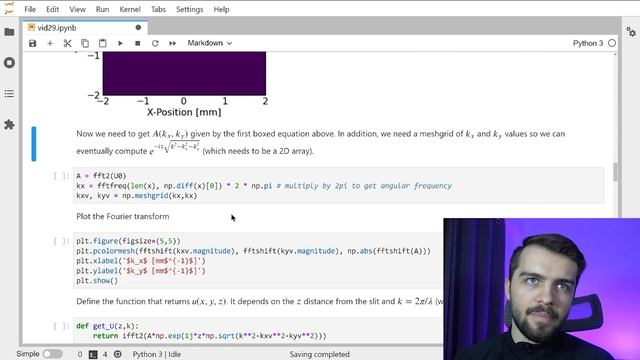Open the Tabs menu
The image size is (640, 360).
[158, 9]
